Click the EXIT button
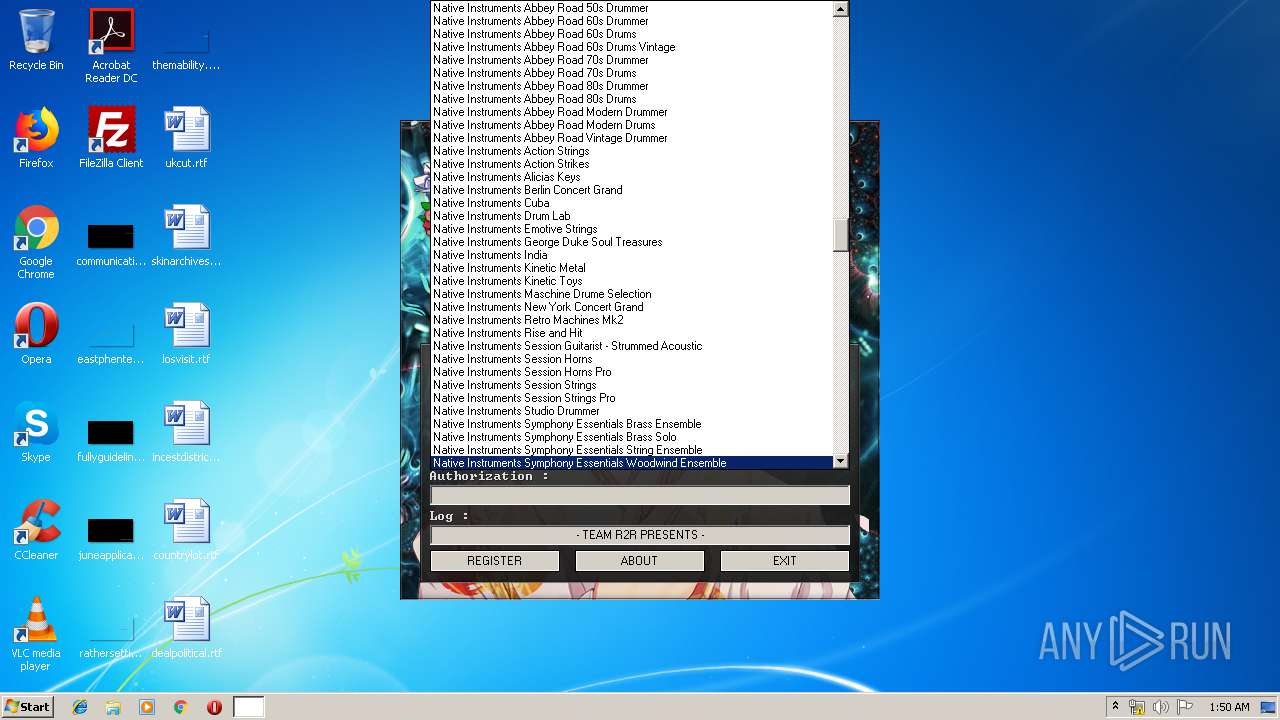This screenshot has width=1280, height=720. pos(784,561)
